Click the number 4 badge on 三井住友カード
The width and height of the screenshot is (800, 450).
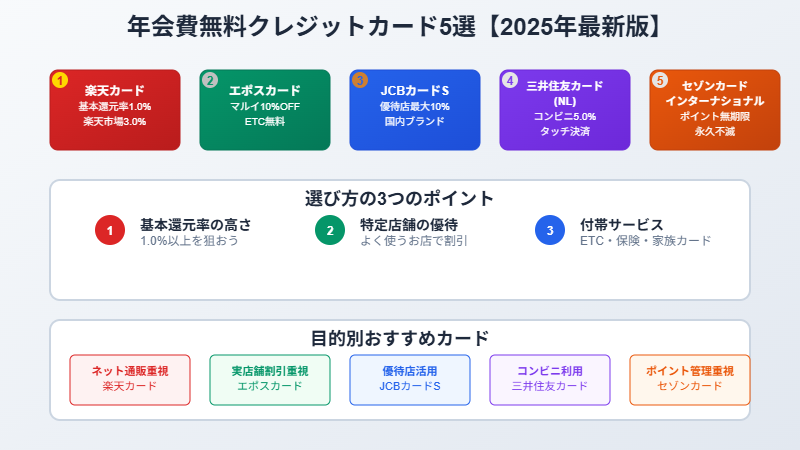(510, 80)
